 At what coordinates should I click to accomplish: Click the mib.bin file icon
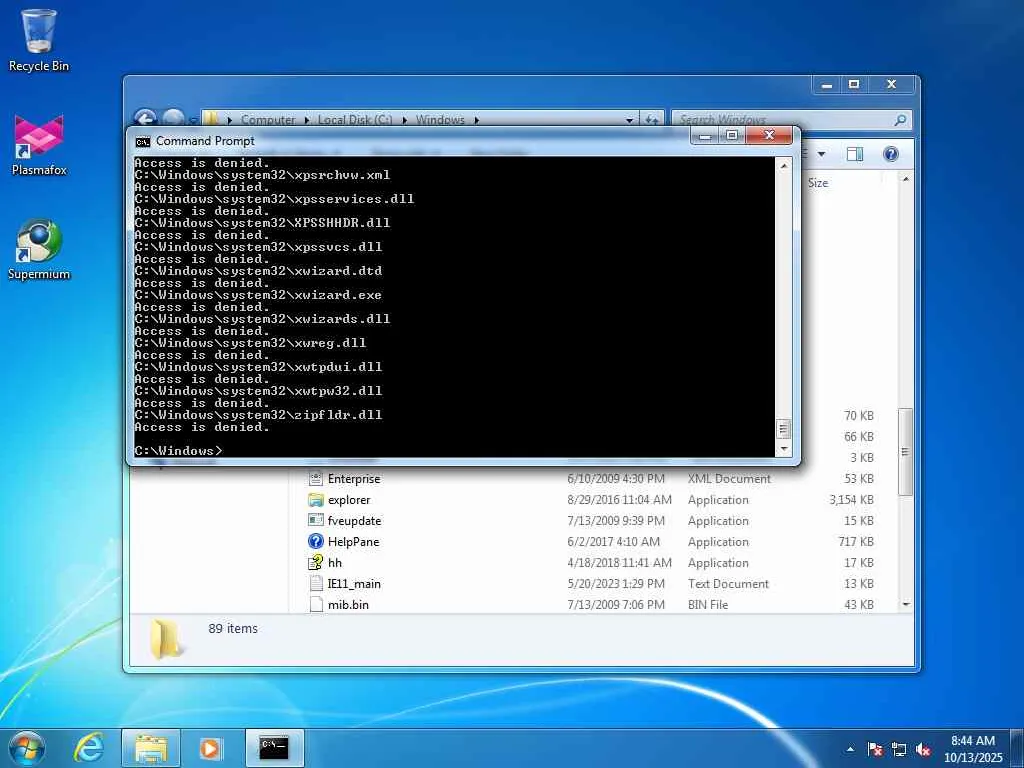tap(316, 605)
